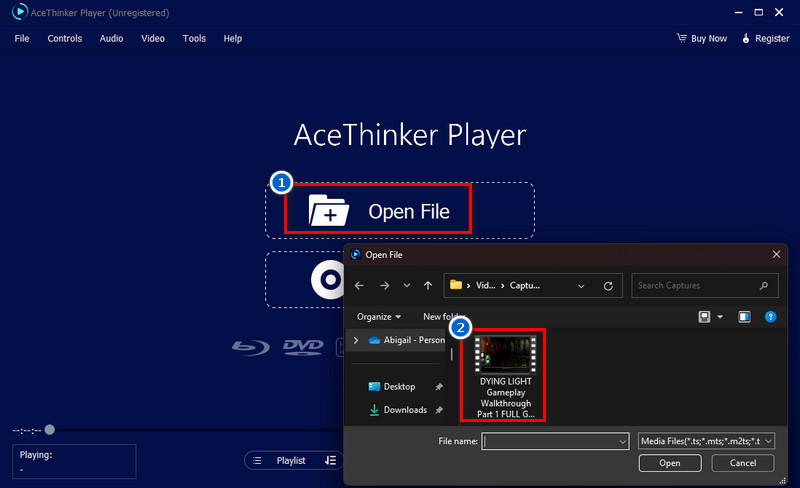Click the Buy Now cart icon
Screen dimensions: 800x488
(x=682, y=38)
